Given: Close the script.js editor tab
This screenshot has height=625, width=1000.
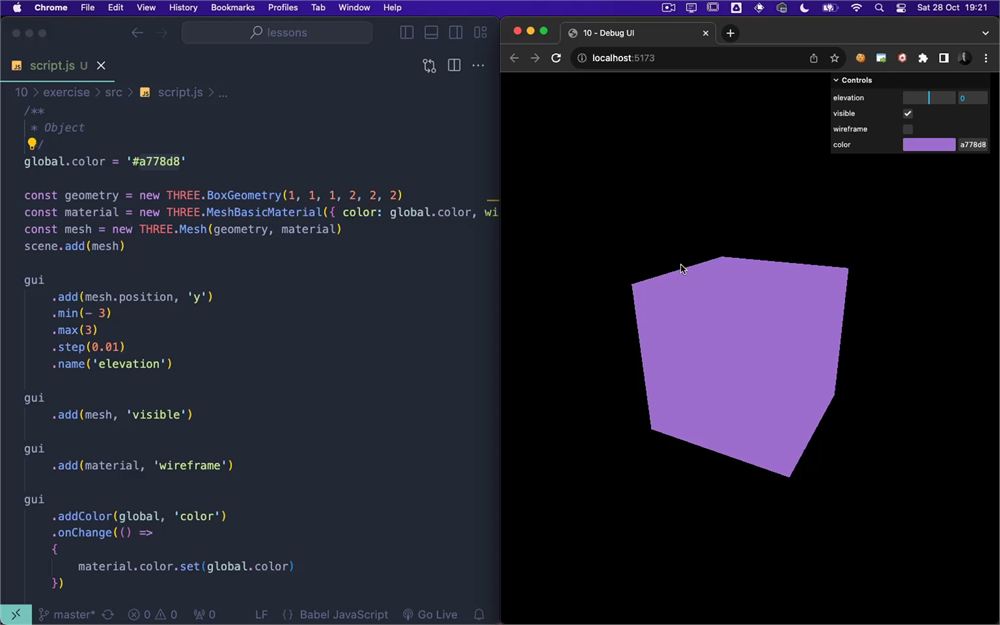Looking at the screenshot, I should pos(101,65).
